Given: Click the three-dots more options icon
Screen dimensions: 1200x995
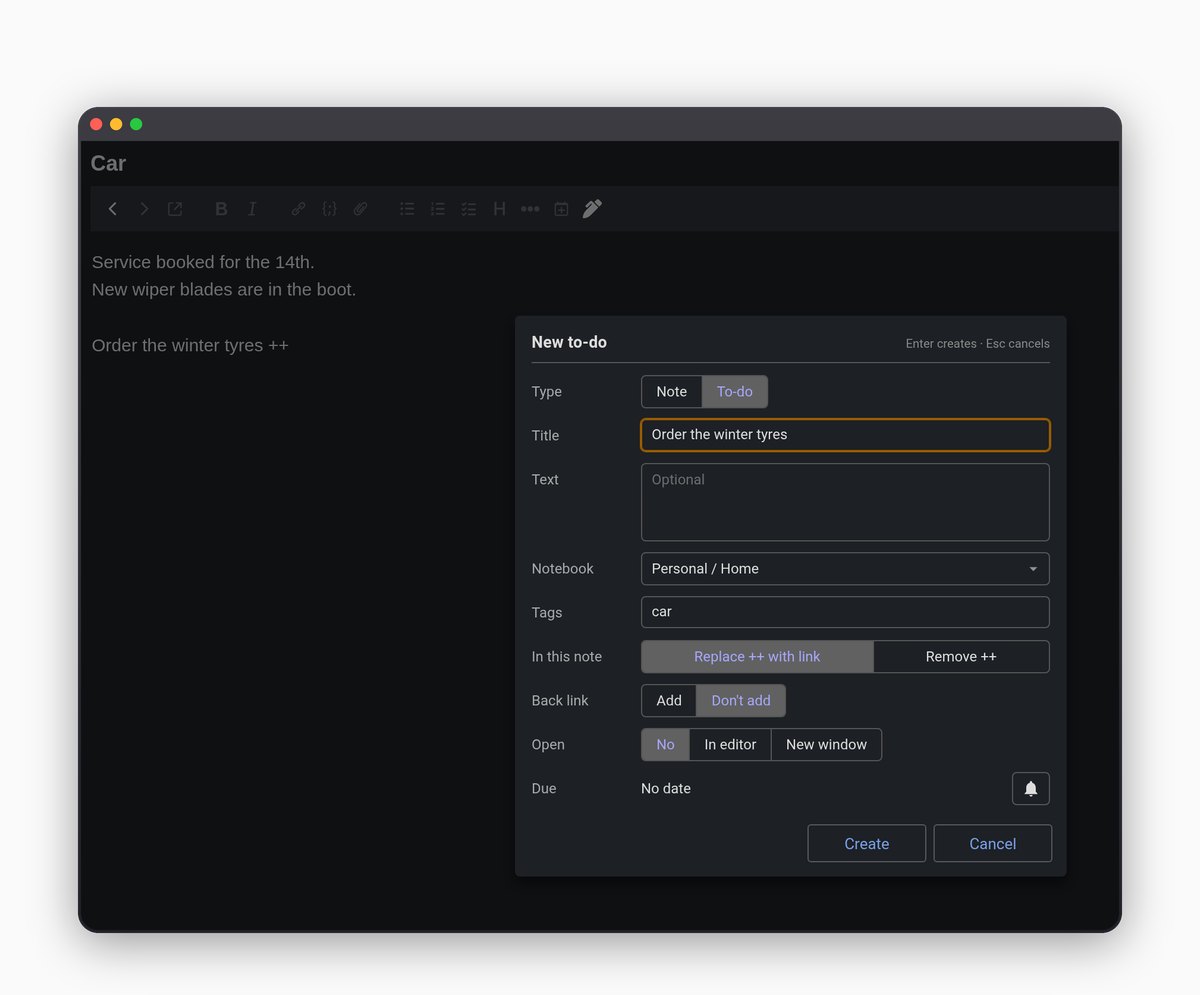Looking at the screenshot, I should (530, 209).
